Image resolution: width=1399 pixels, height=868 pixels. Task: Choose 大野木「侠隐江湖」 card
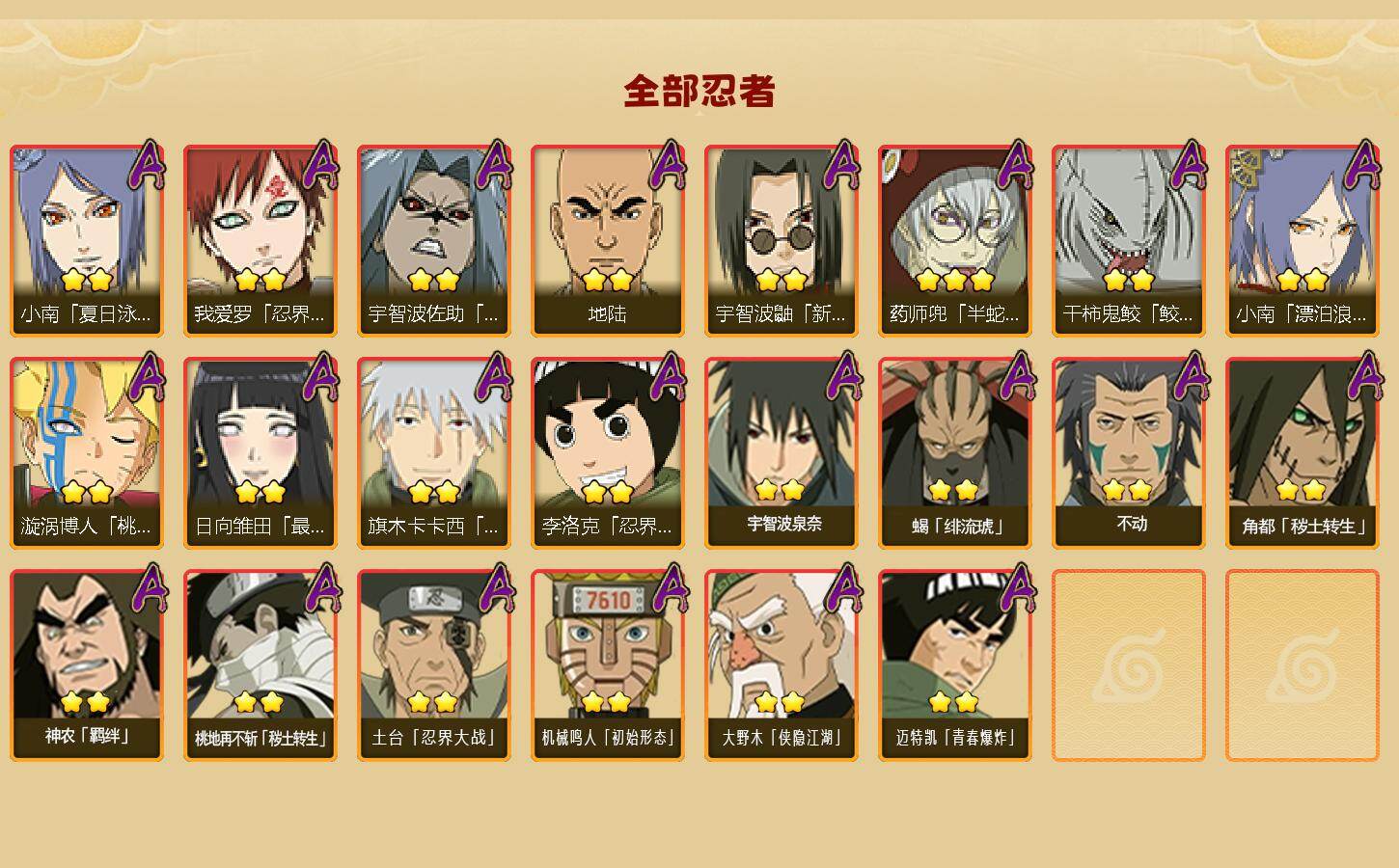782,665
